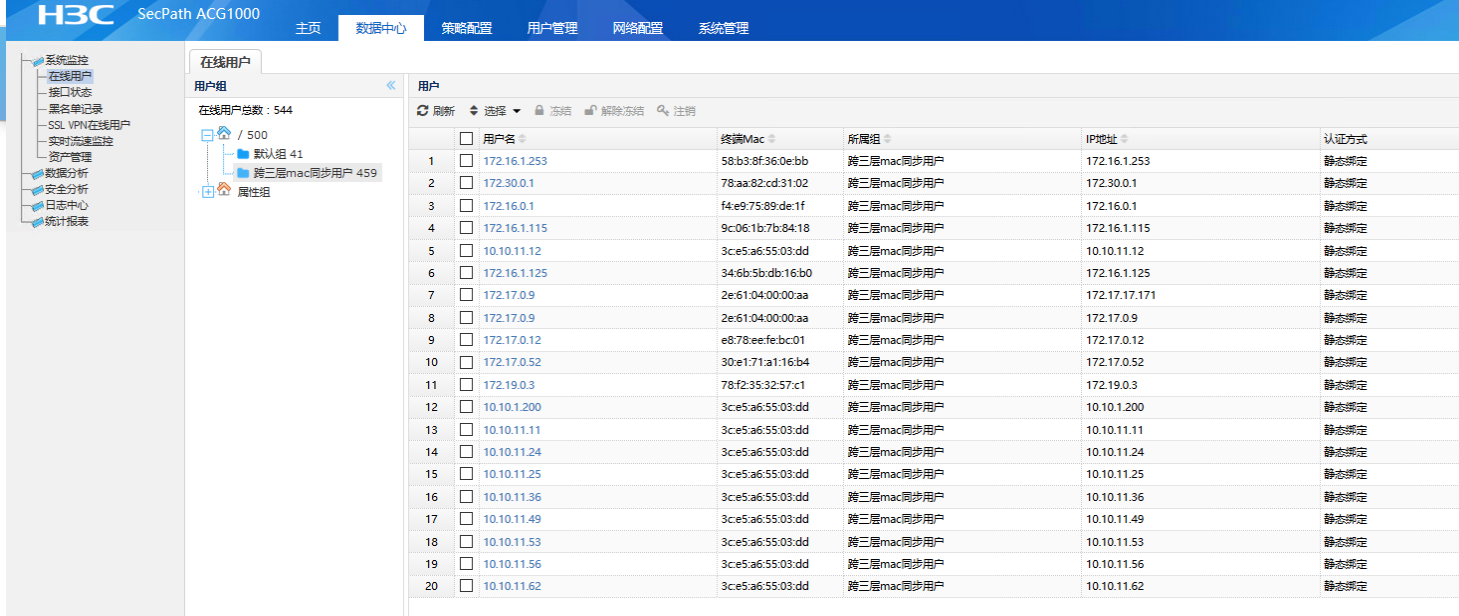Open the 策略配置 tab
The height and width of the screenshot is (616, 1459).
pyautogui.click(x=467, y=28)
